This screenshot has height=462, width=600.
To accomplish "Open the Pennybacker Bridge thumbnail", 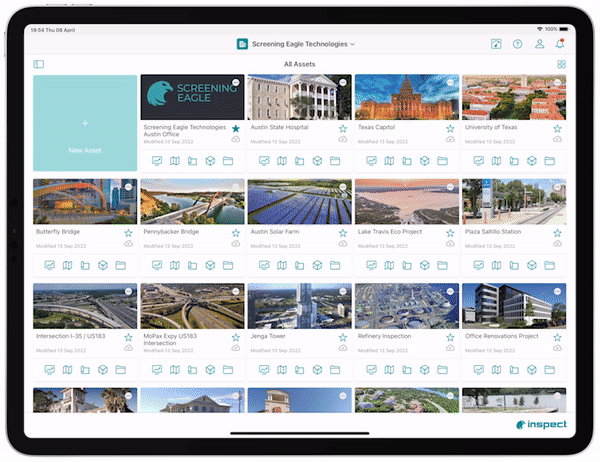I will (x=192, y=202).
